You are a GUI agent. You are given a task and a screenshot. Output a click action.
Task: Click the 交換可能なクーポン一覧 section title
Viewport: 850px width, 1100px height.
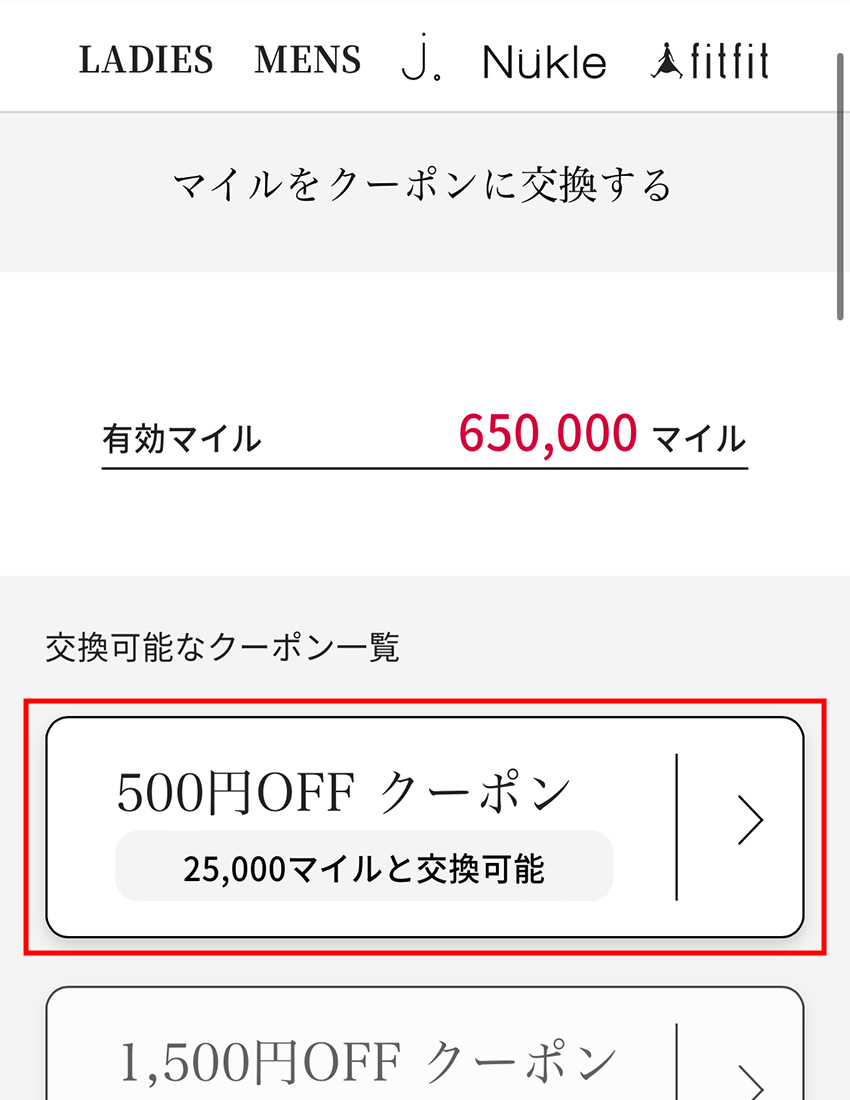click(223, 647)
